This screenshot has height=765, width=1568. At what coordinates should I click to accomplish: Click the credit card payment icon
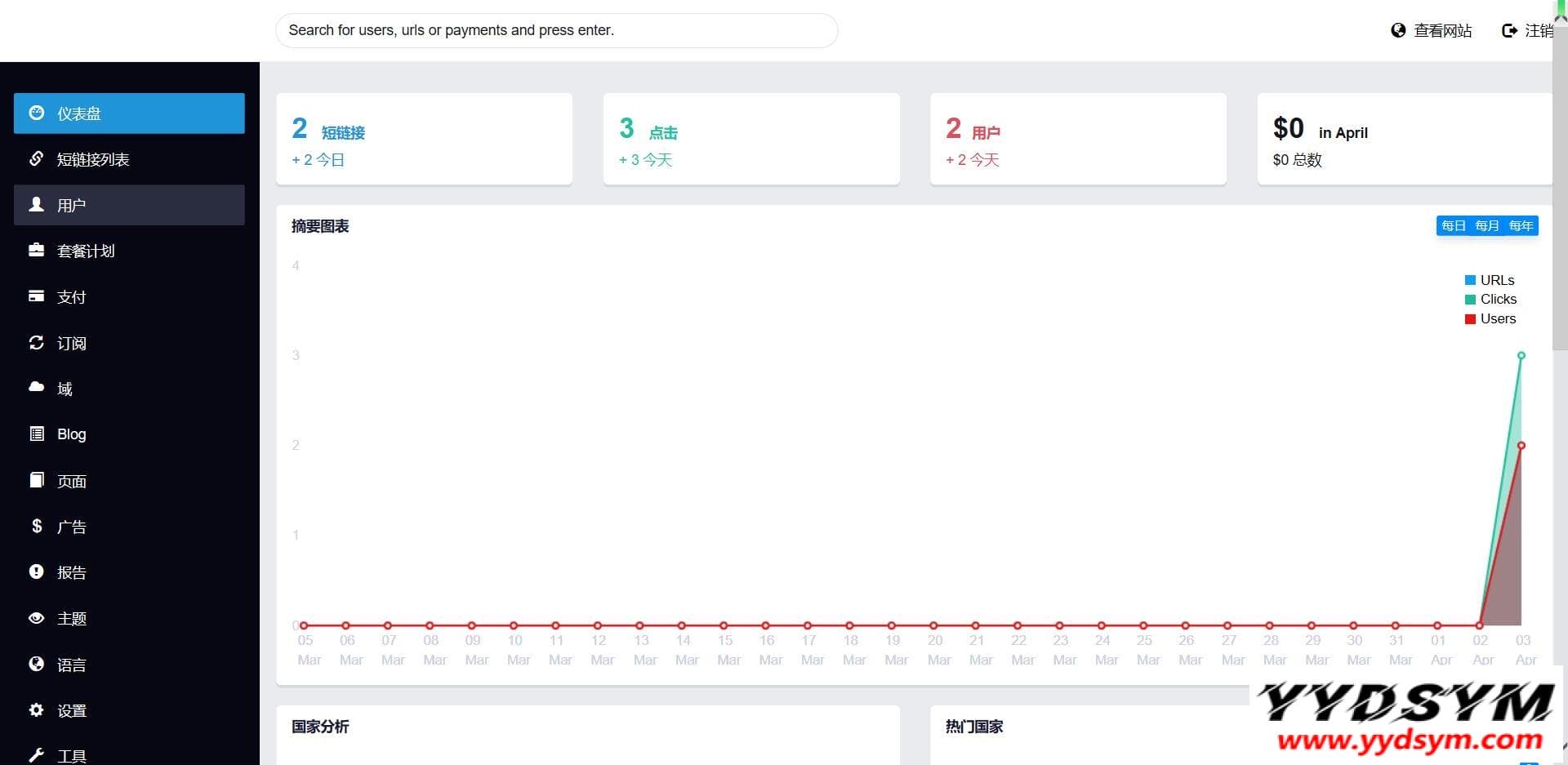tap(36, 296)
